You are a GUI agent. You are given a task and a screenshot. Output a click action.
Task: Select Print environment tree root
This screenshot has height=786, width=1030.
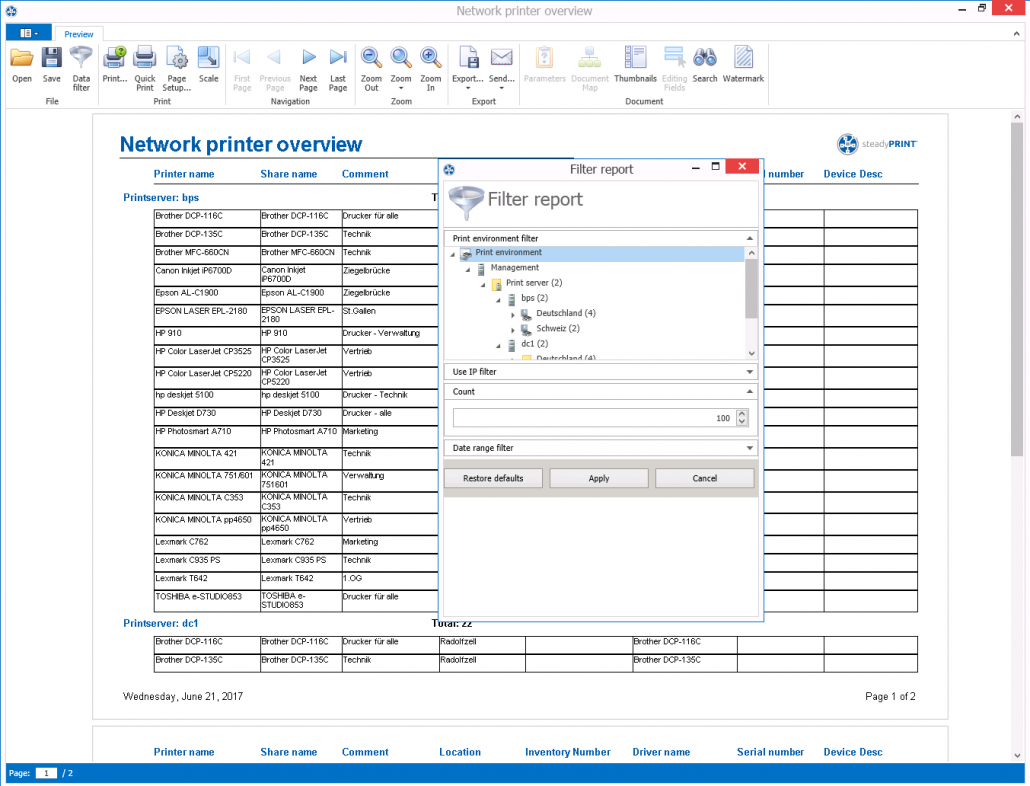tap(508, 253)
